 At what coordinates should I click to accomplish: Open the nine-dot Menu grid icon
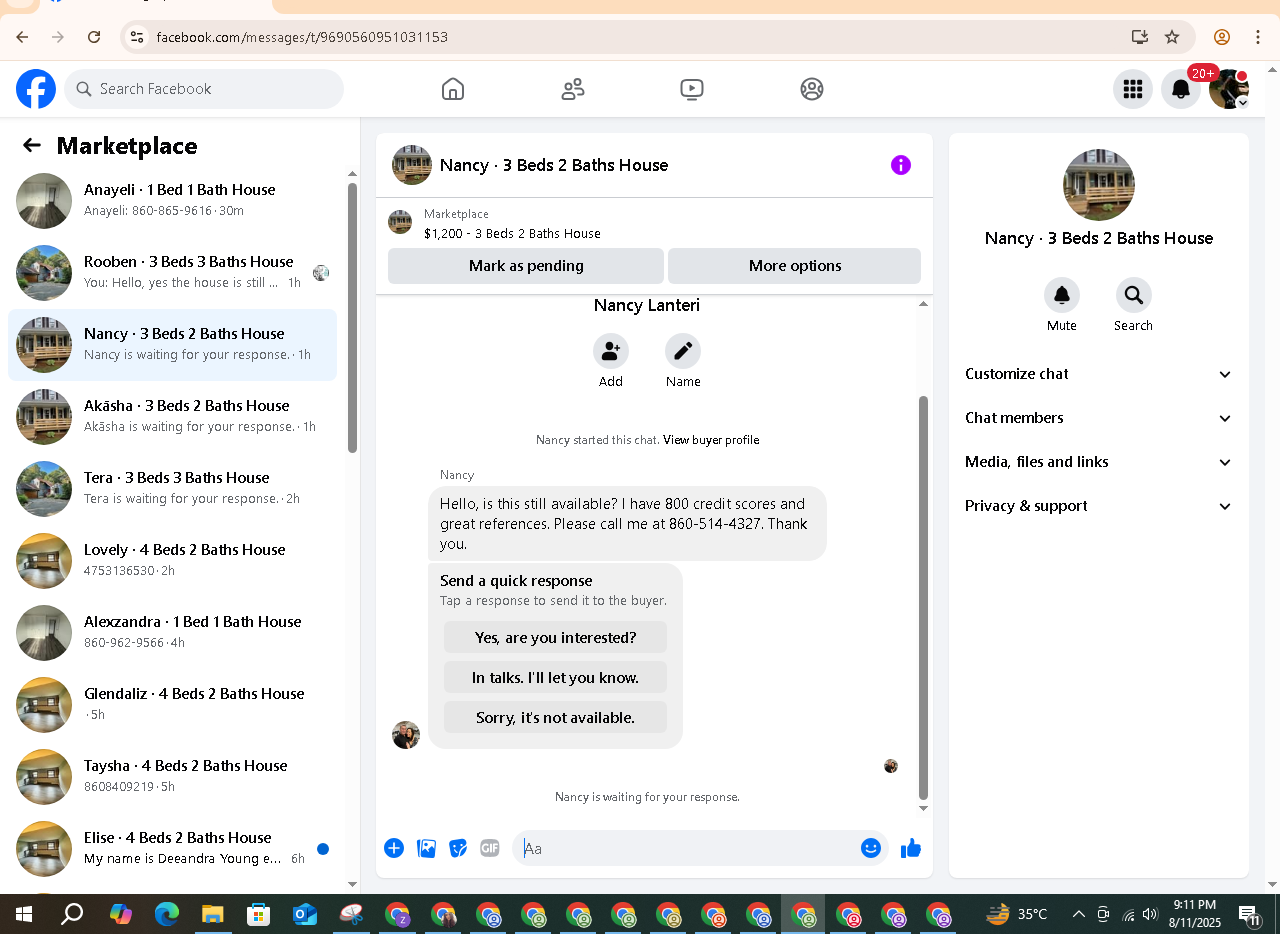[1133, 89]
